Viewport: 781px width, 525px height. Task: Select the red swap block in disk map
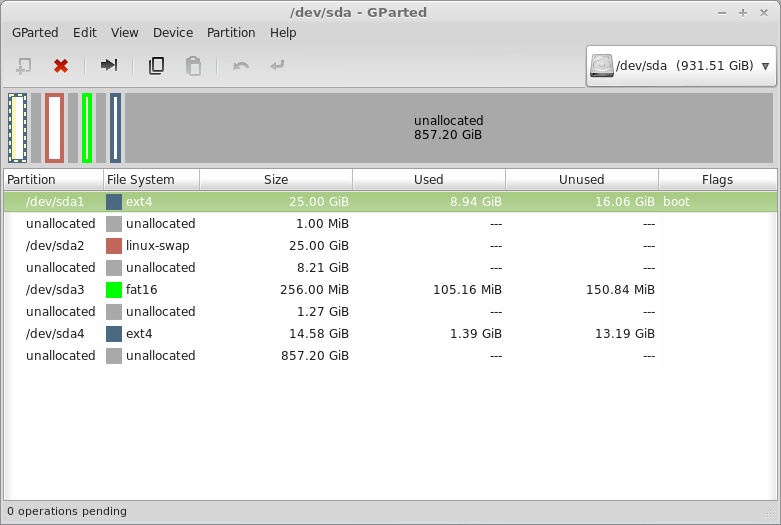tap(54, 128)
